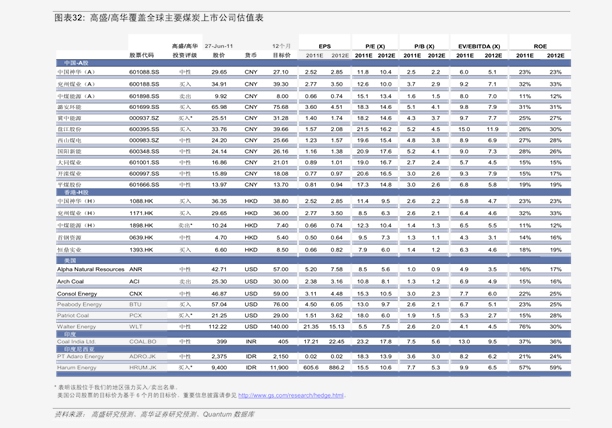The width and height of the screenshot is (612, 428).
Task: Select the Alpha Natural Resources company name
Action: (91, 269)
